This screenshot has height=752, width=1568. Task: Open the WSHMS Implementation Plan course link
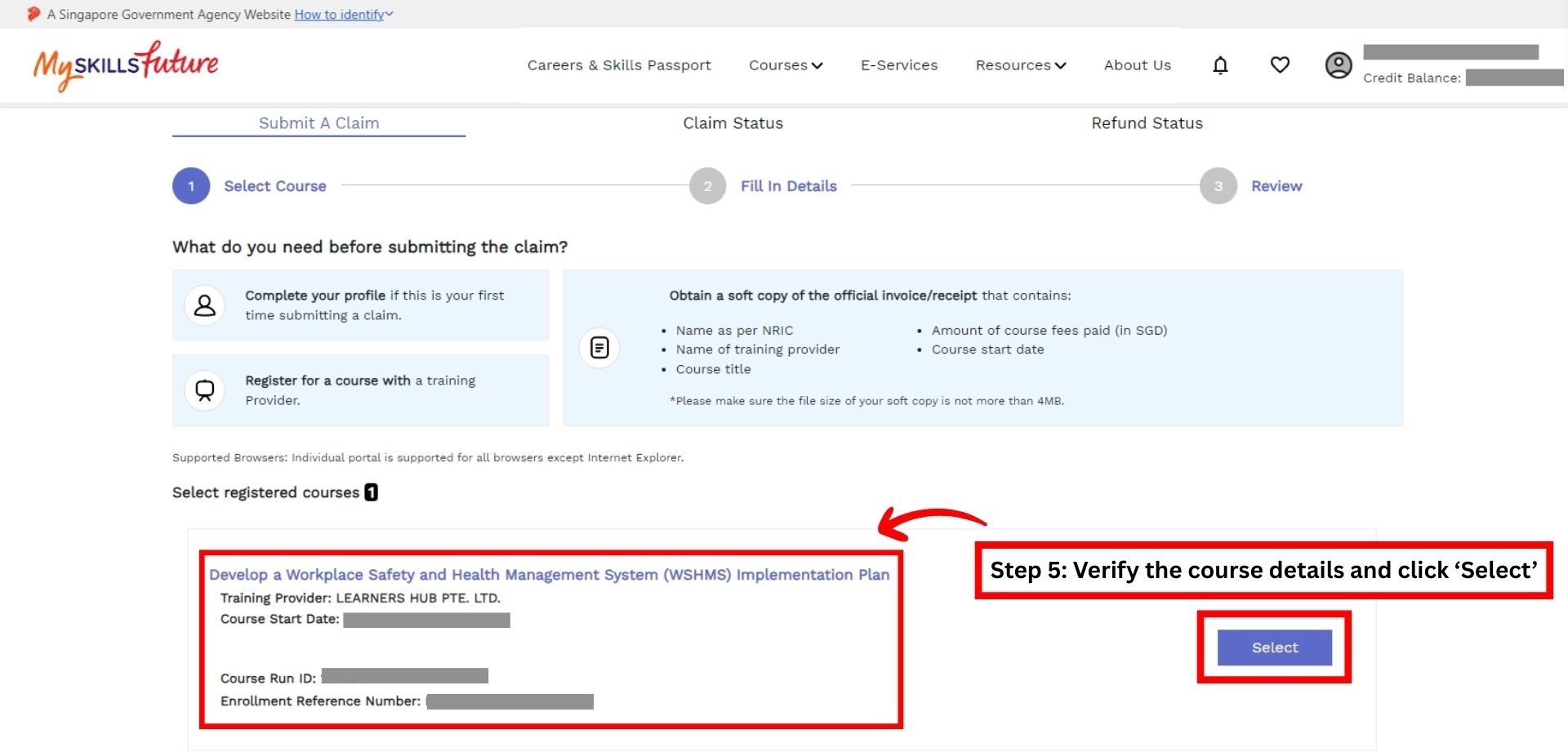pos(549,575)
